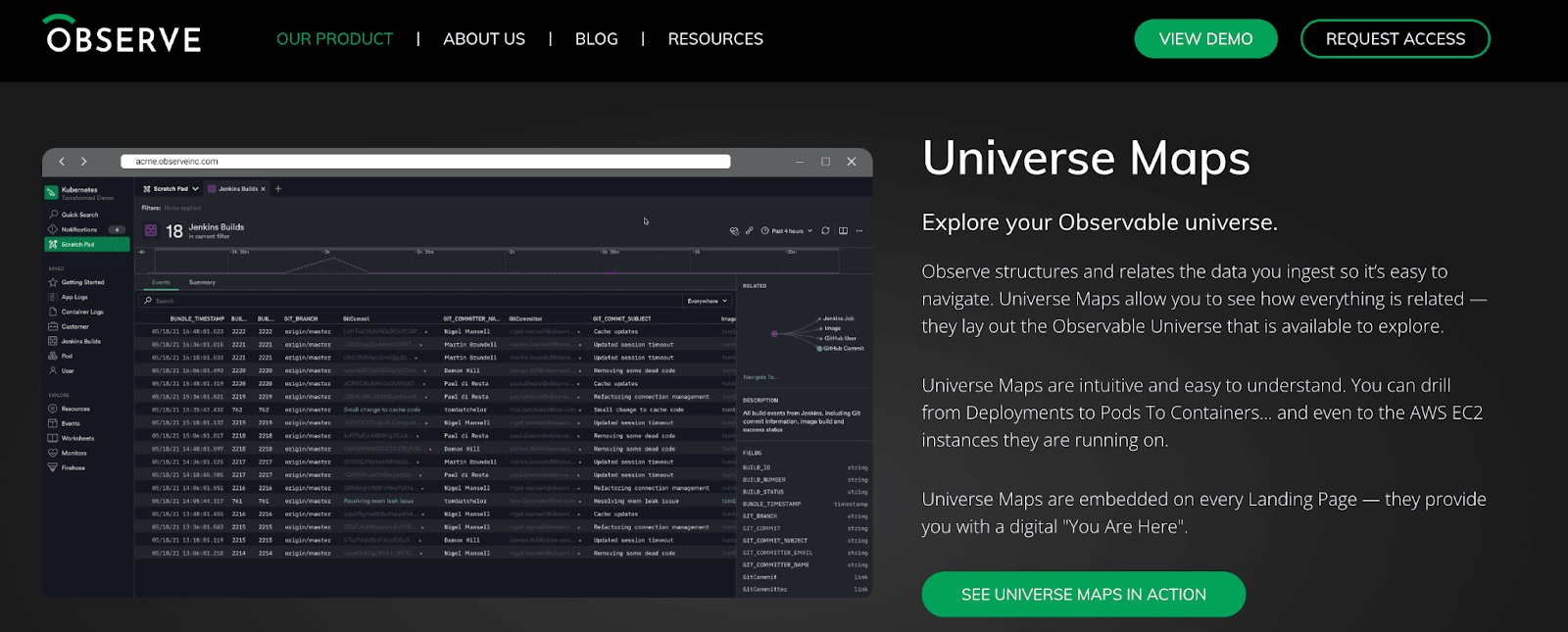Expand the Scratch Pad tab dropdown

point(195,189)
